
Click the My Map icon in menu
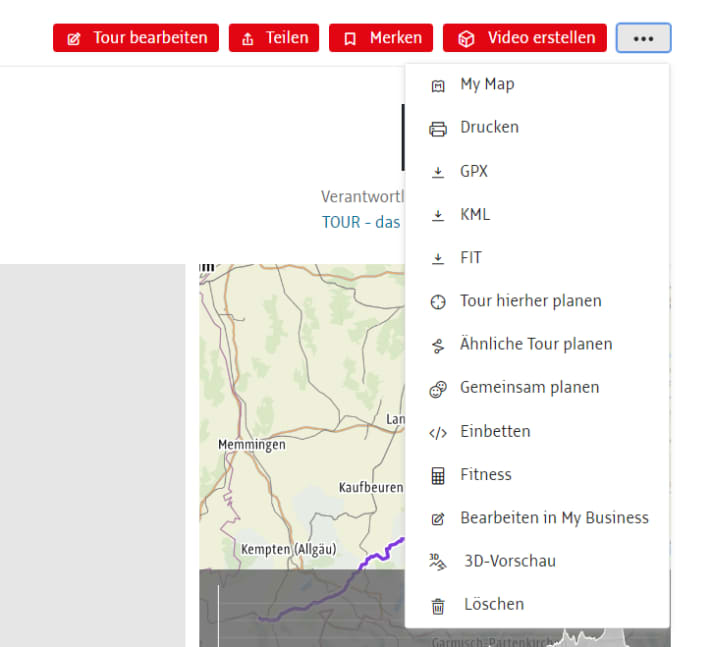[437, 85]
